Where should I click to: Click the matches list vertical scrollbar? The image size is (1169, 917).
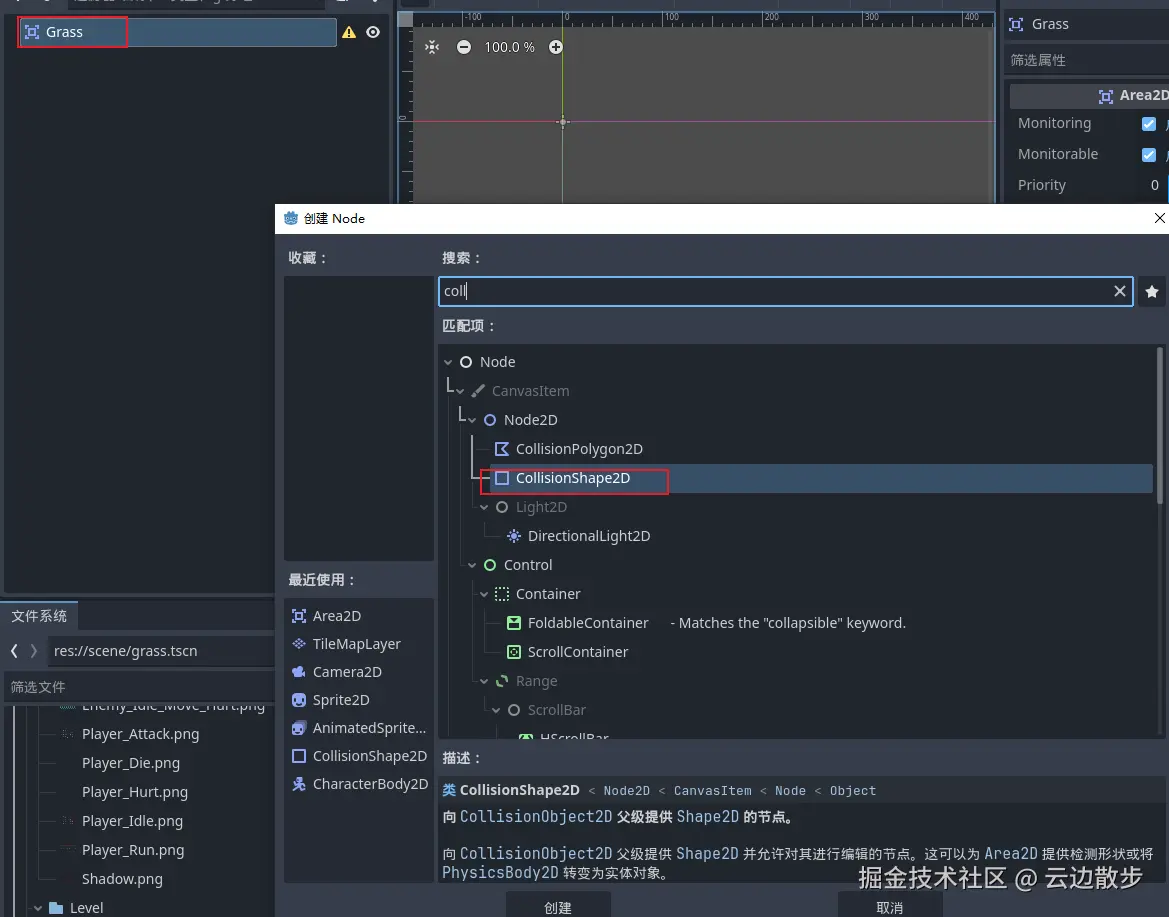[x=1159, y=426]
